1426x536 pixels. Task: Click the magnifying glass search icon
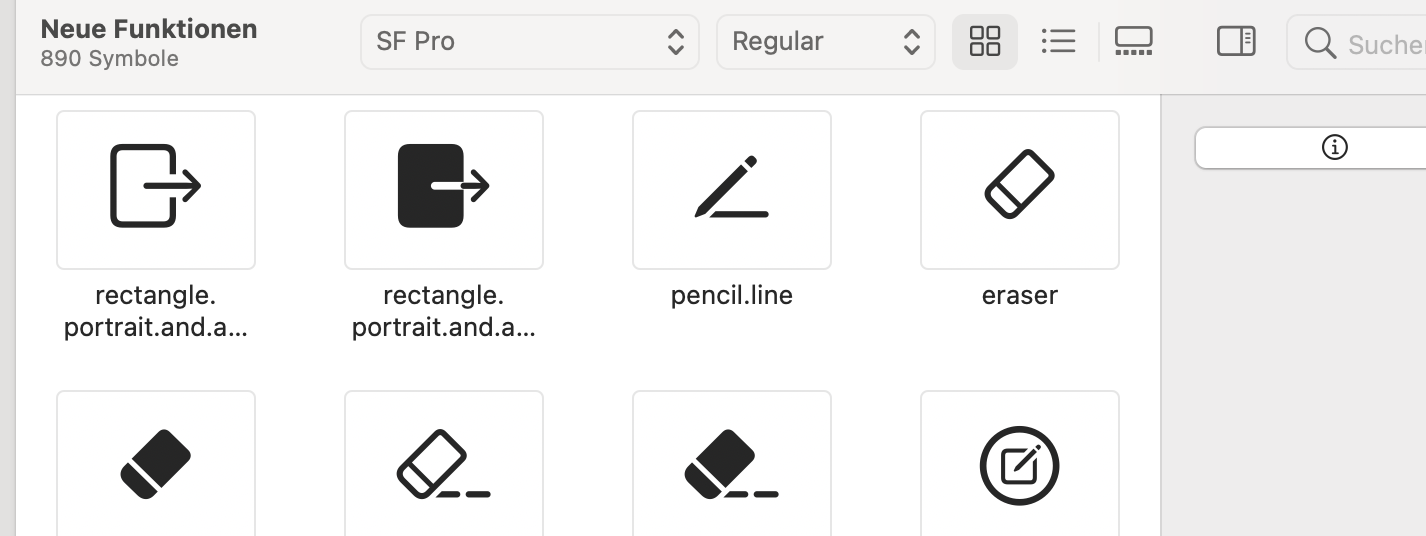[1320, 43]
